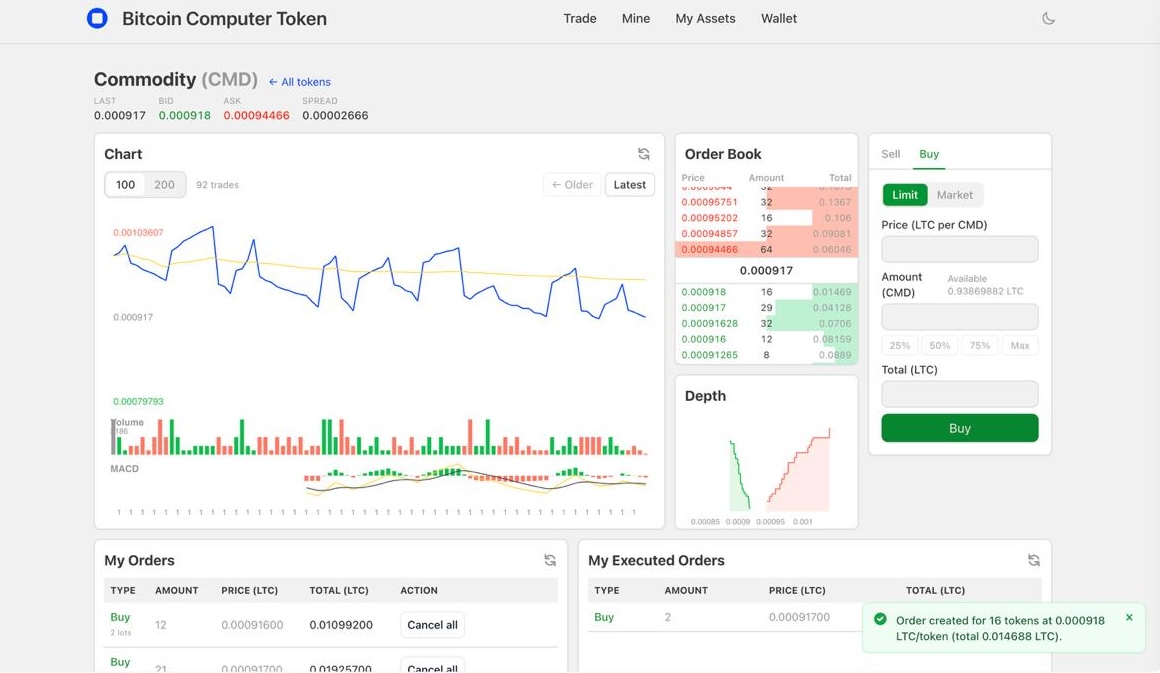Click AMOUNT header in My Executed Orders
The image size is (1160, 673).
686,590
